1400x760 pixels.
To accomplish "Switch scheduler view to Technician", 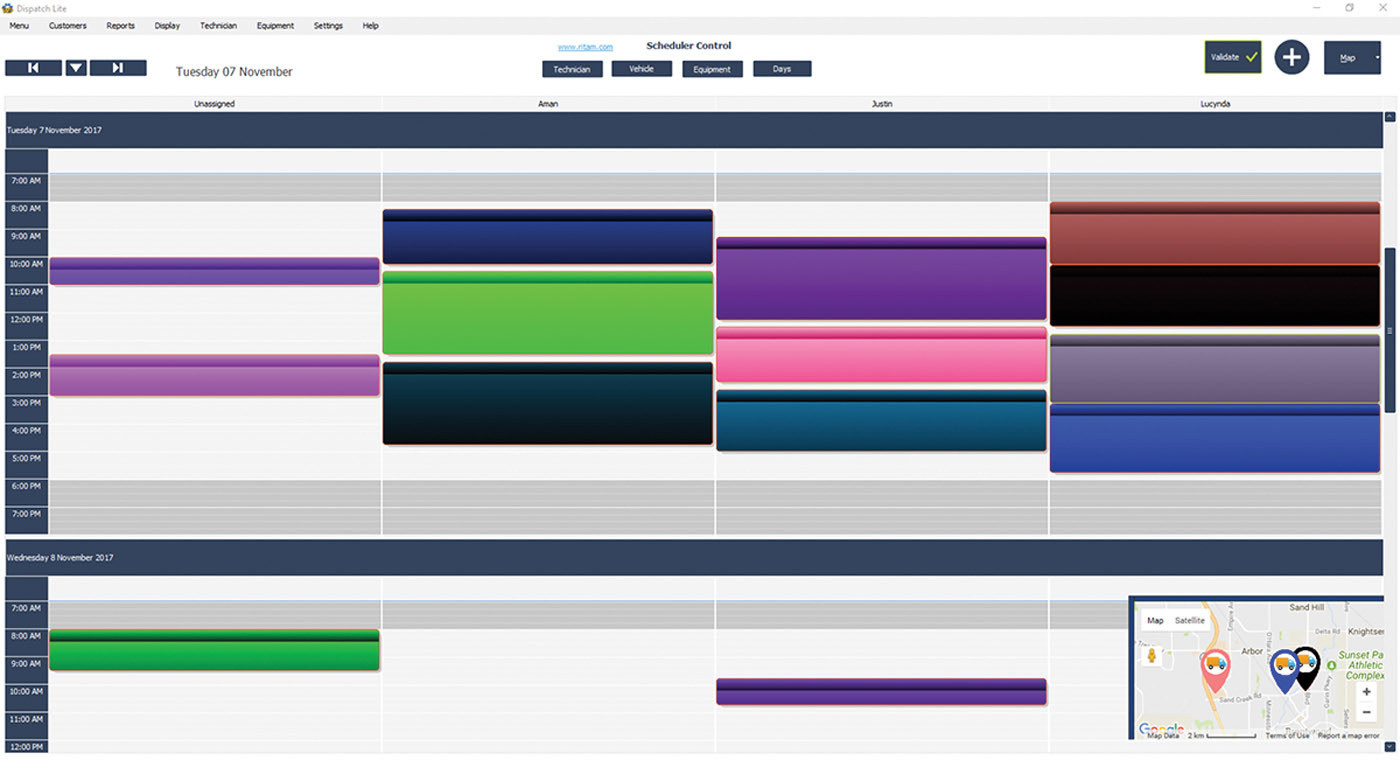I will pos(572,69).
